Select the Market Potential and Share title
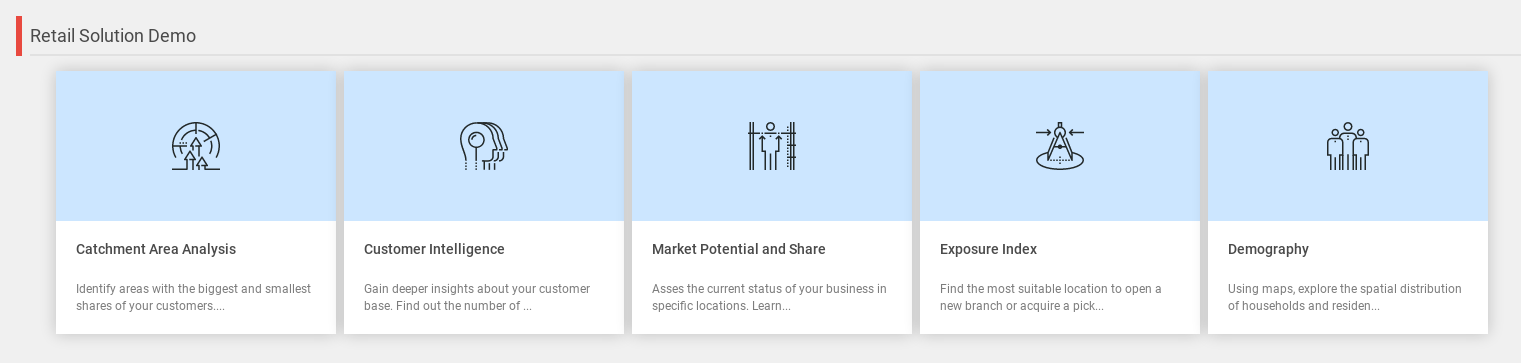Image resolution: width=1521 pixels, height=363 pixels. (739, 249)
